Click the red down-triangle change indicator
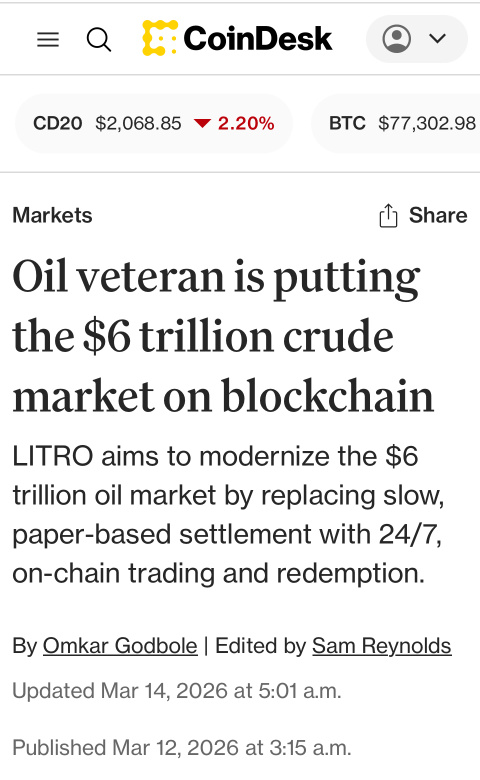This screenshot has width=480, height=780. [202, 123]
